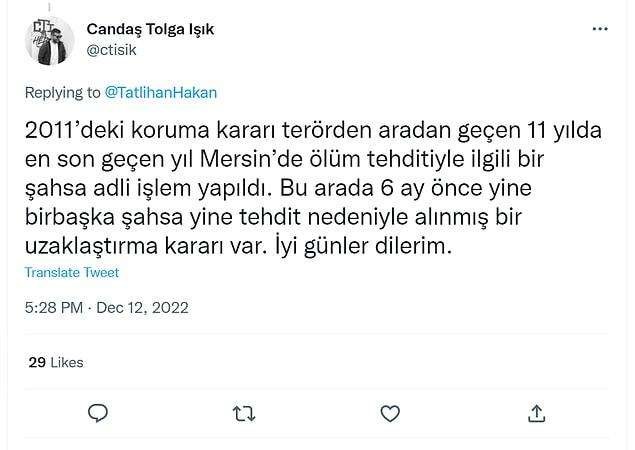Open the three-dot More options menu
This screenshot has height=450, width=635.
(597, 30)
